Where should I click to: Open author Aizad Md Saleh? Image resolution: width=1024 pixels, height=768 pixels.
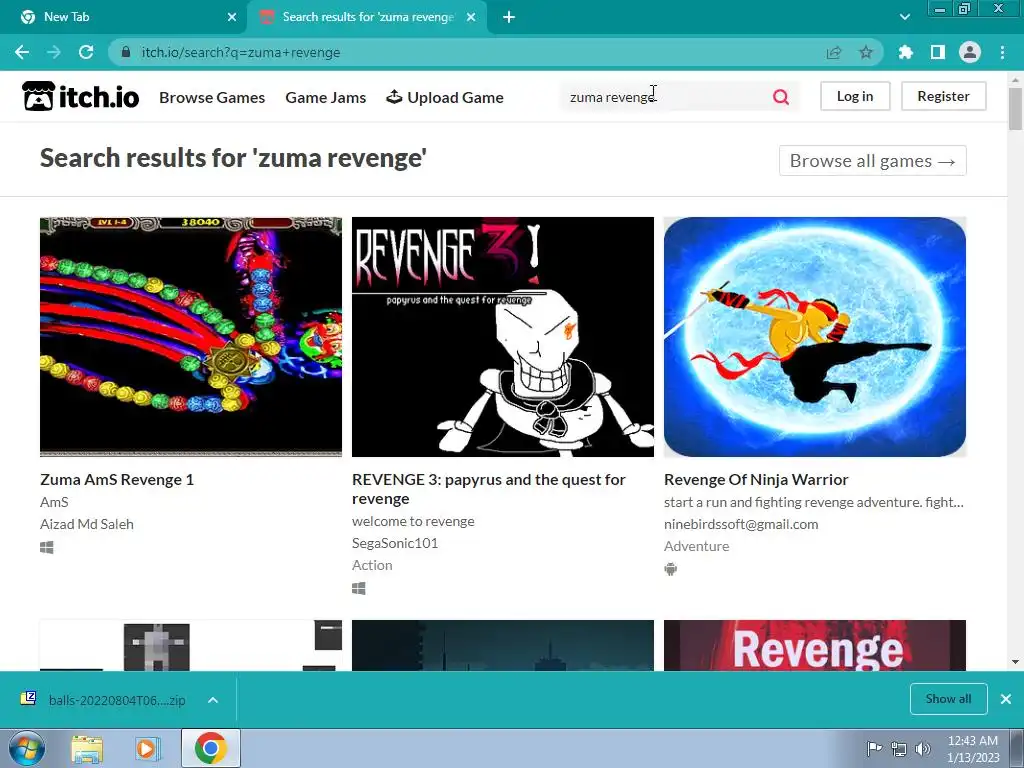87,524
